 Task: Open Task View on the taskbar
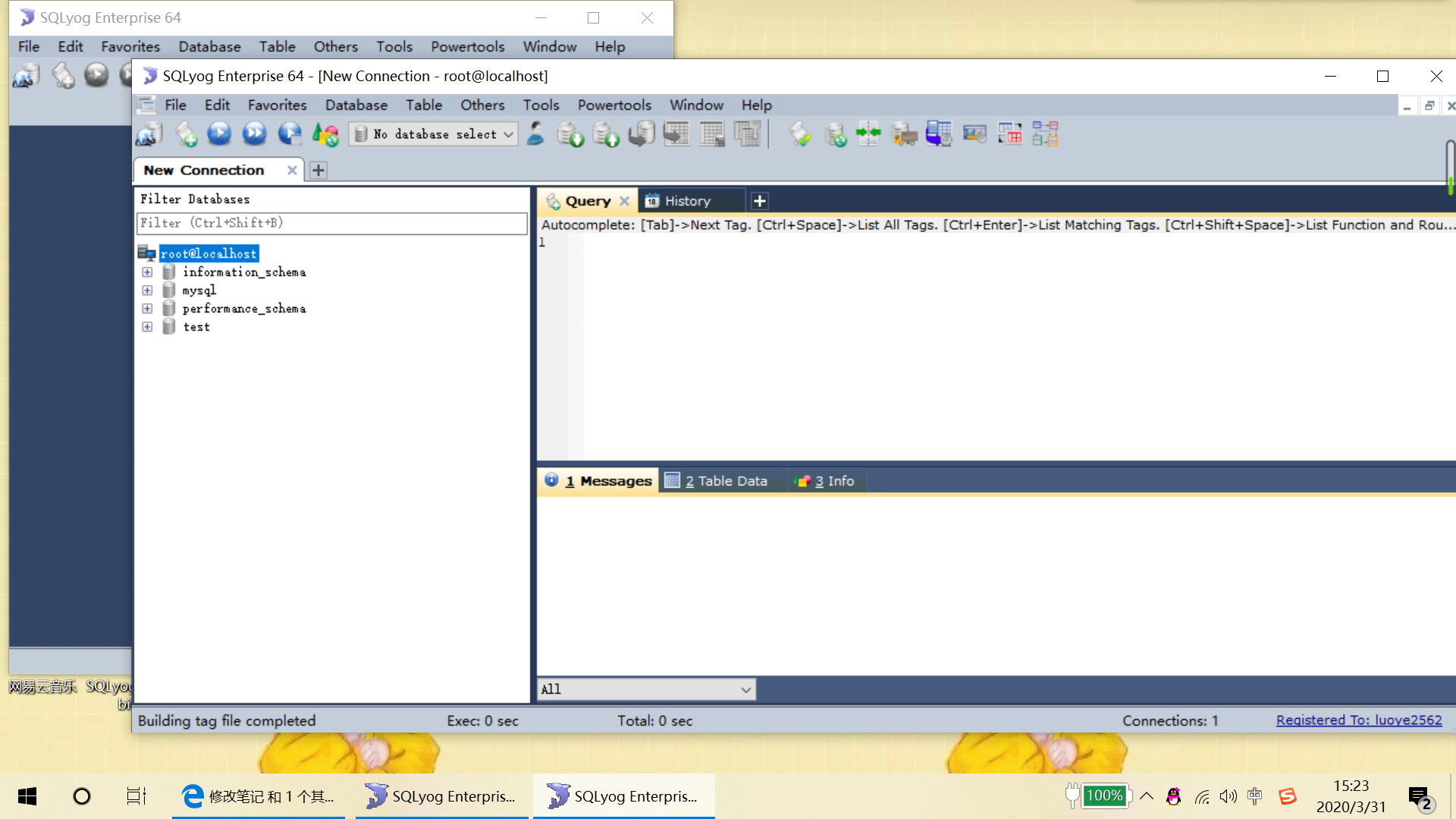click(136, 796)
